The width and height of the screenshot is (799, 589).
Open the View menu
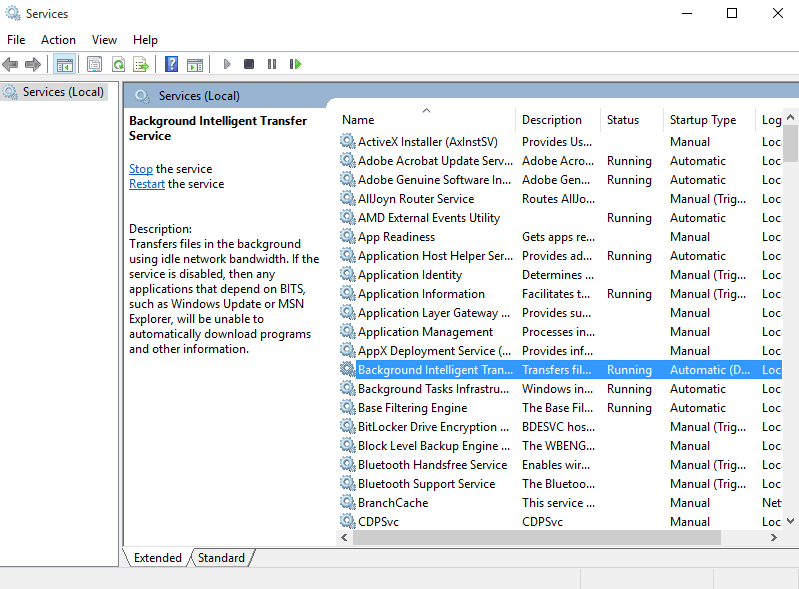104,40
